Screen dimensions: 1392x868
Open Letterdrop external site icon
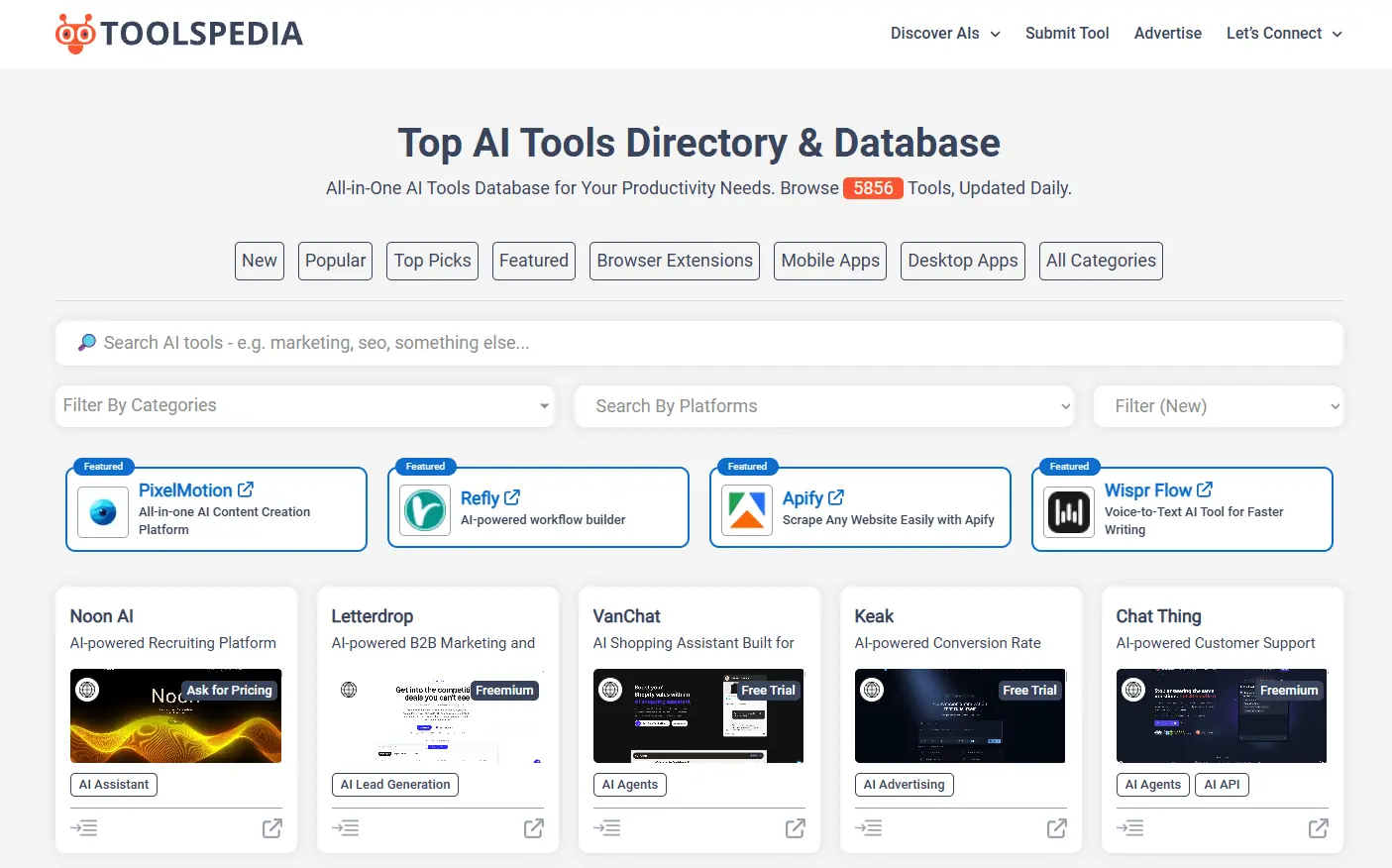tap(534, 828)
